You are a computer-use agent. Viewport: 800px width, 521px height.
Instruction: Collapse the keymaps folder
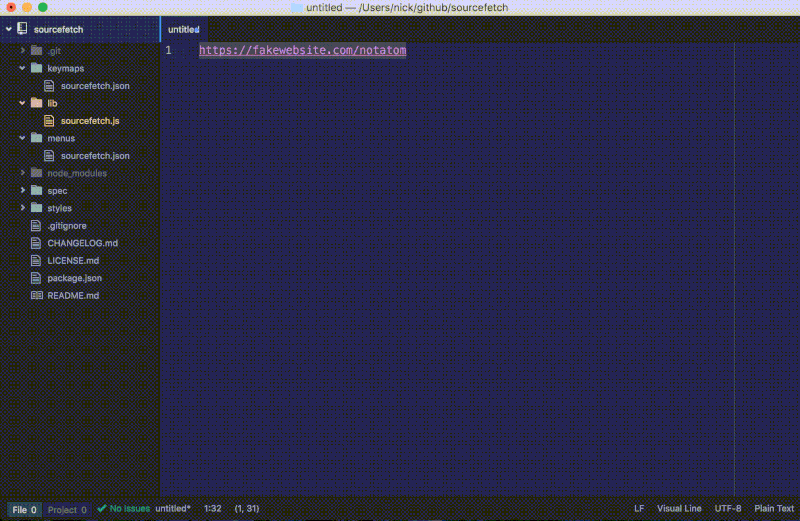tap(23, 68)
